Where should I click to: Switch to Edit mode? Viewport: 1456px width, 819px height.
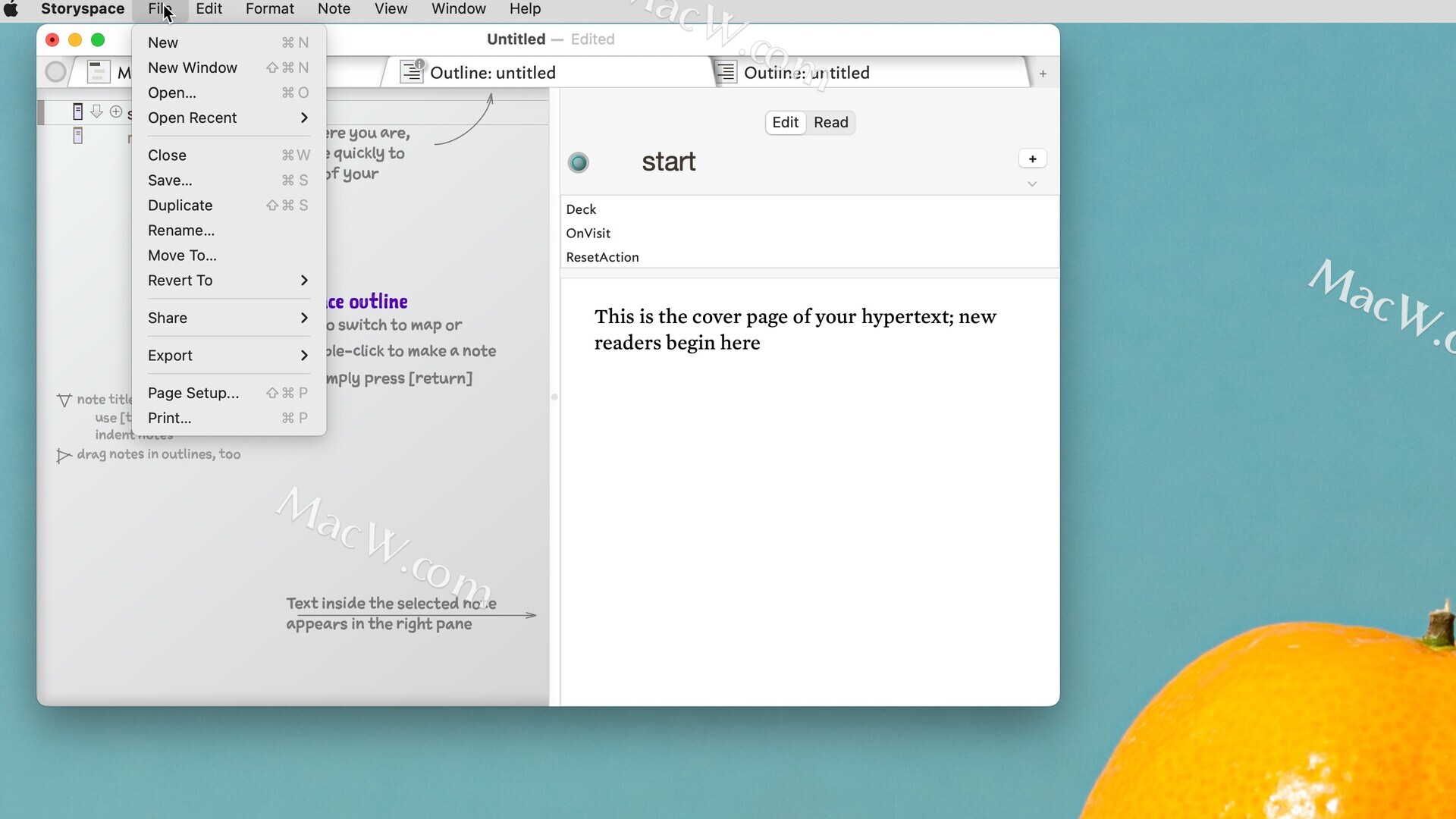coord(785,122)
